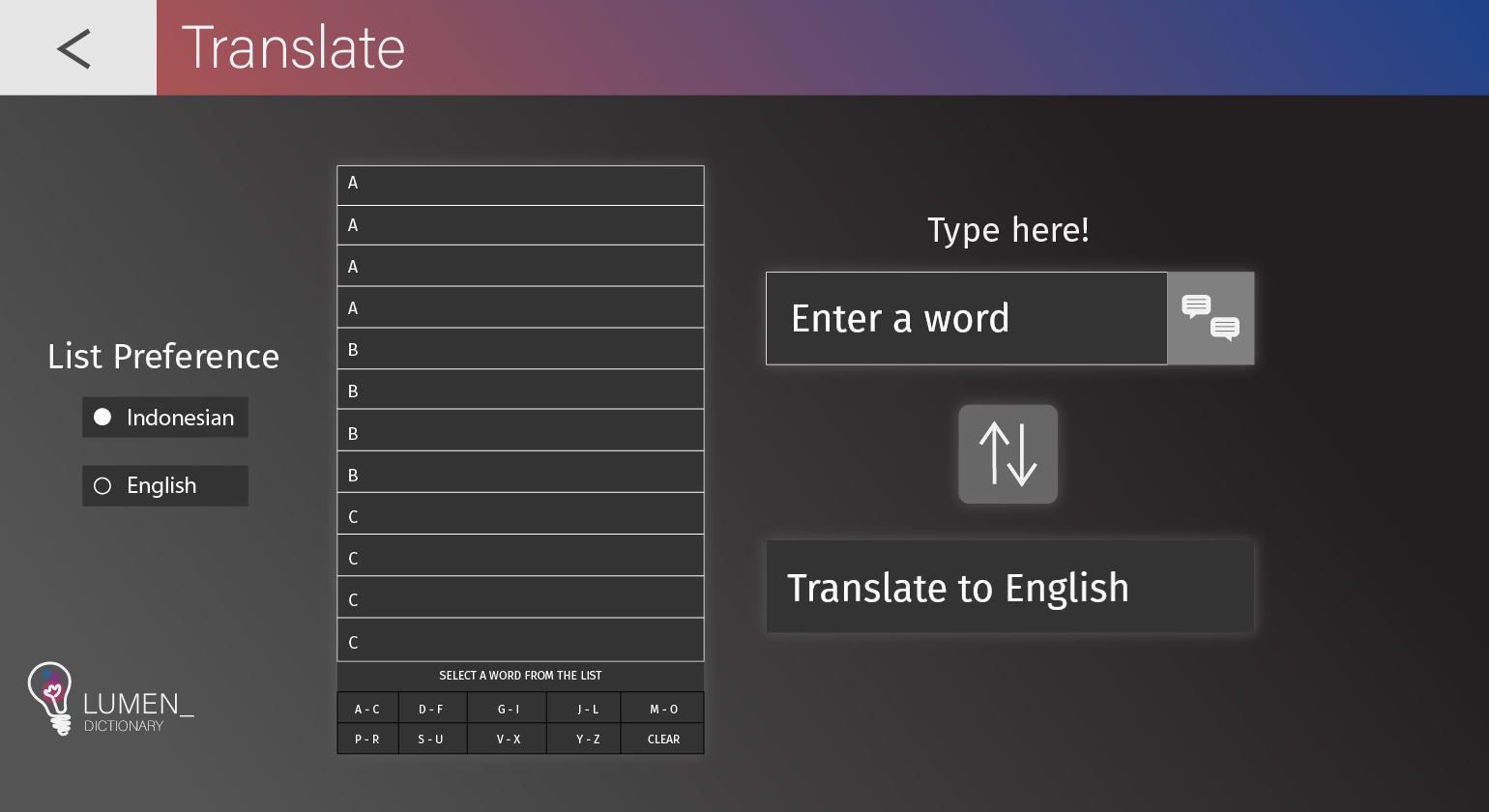The width and height of the screenshot is (1489, 812).
Task: Click the Y - Z letter range button
Action: tap(587, 739)
